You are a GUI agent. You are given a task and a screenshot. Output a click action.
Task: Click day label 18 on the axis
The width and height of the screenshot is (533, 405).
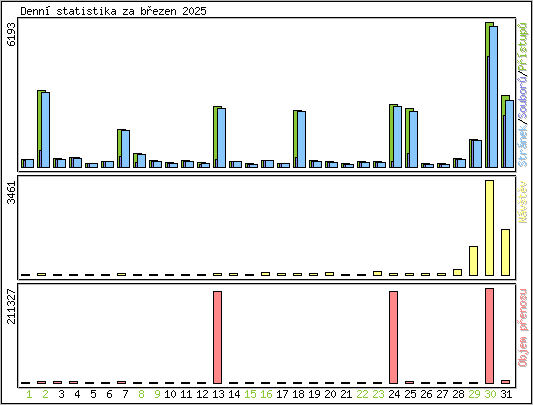[x=298, y=394]
